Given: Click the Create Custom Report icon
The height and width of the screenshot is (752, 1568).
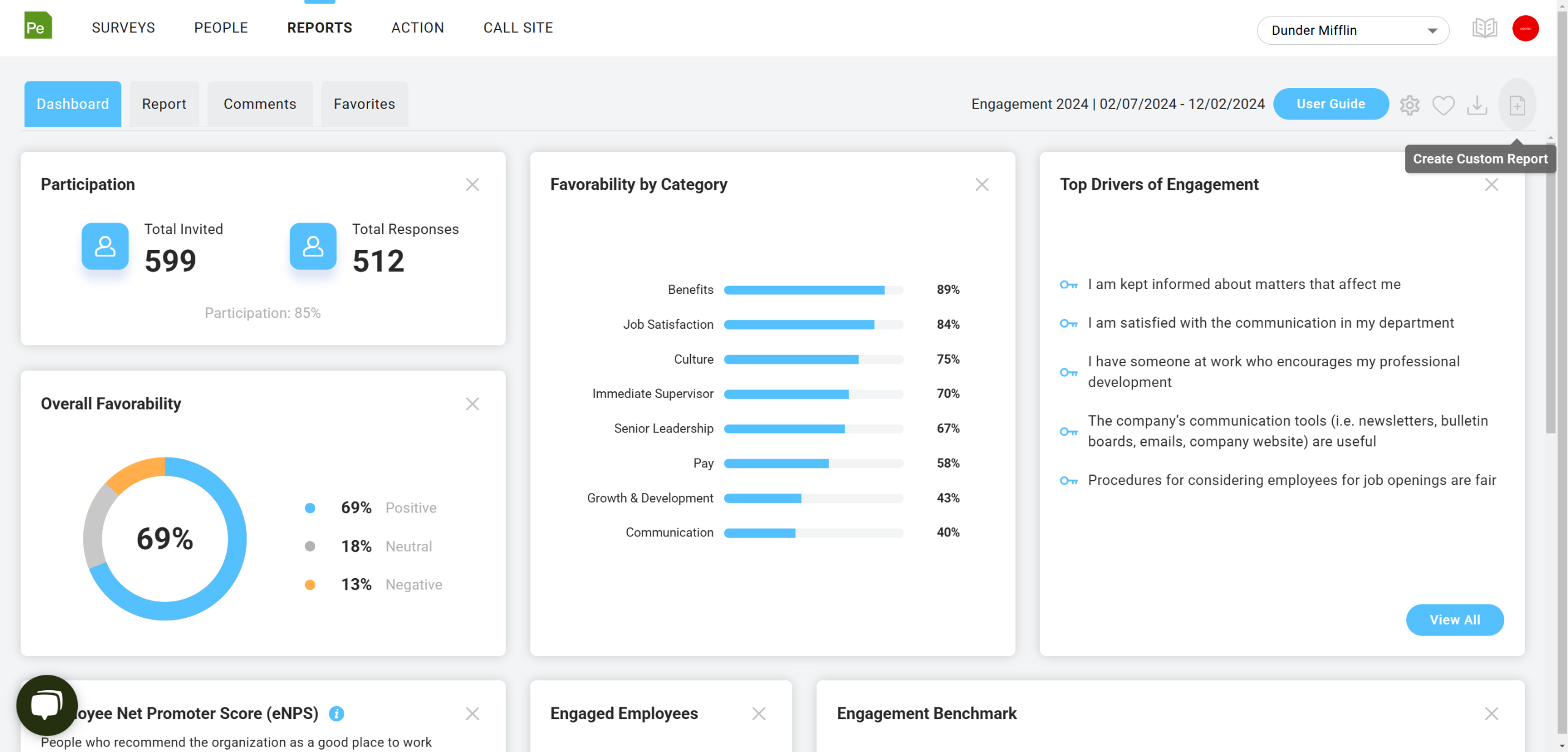Looking at the screenshot, I should tap(1517, 105).
